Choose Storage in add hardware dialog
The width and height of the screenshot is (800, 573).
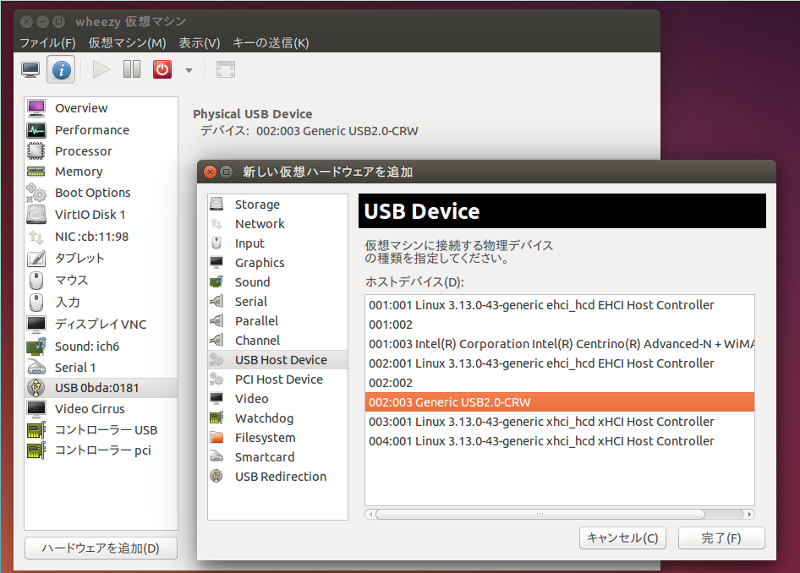coord(278,204)
